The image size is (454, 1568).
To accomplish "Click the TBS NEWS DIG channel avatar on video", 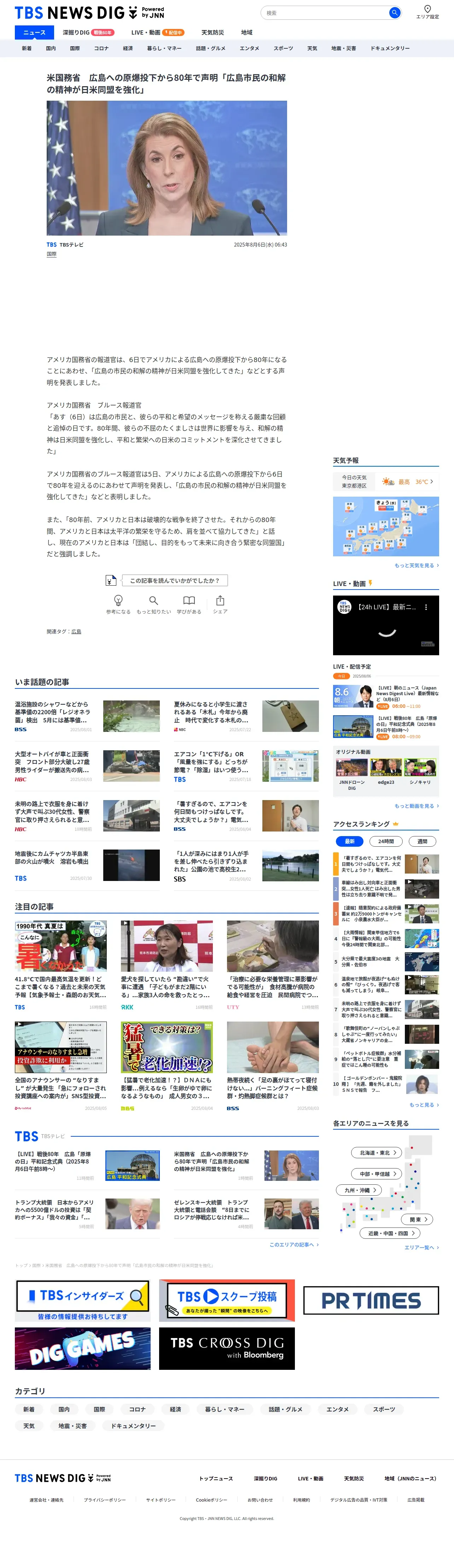I will point(345,607).
